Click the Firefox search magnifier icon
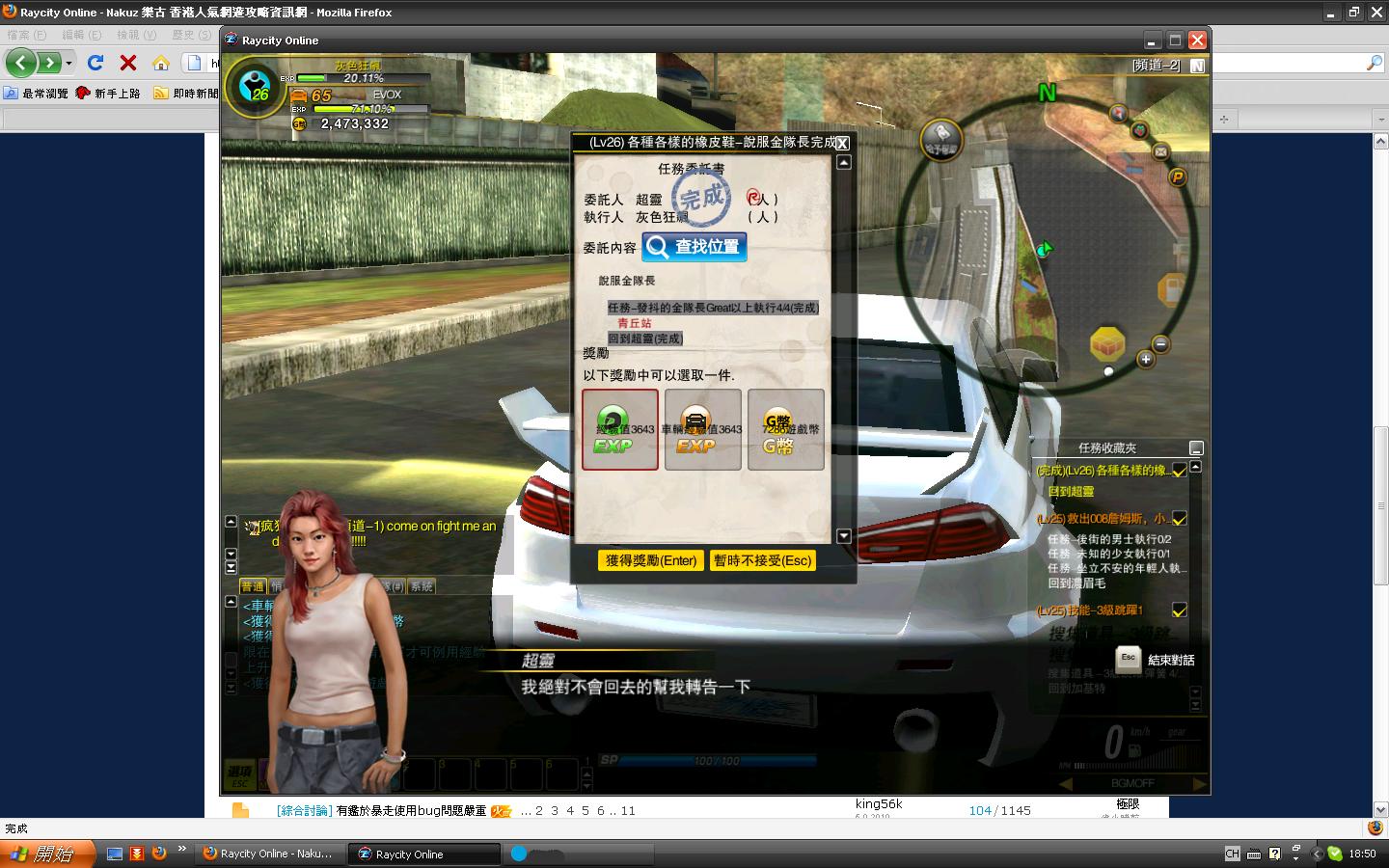 pos(1375,63)
